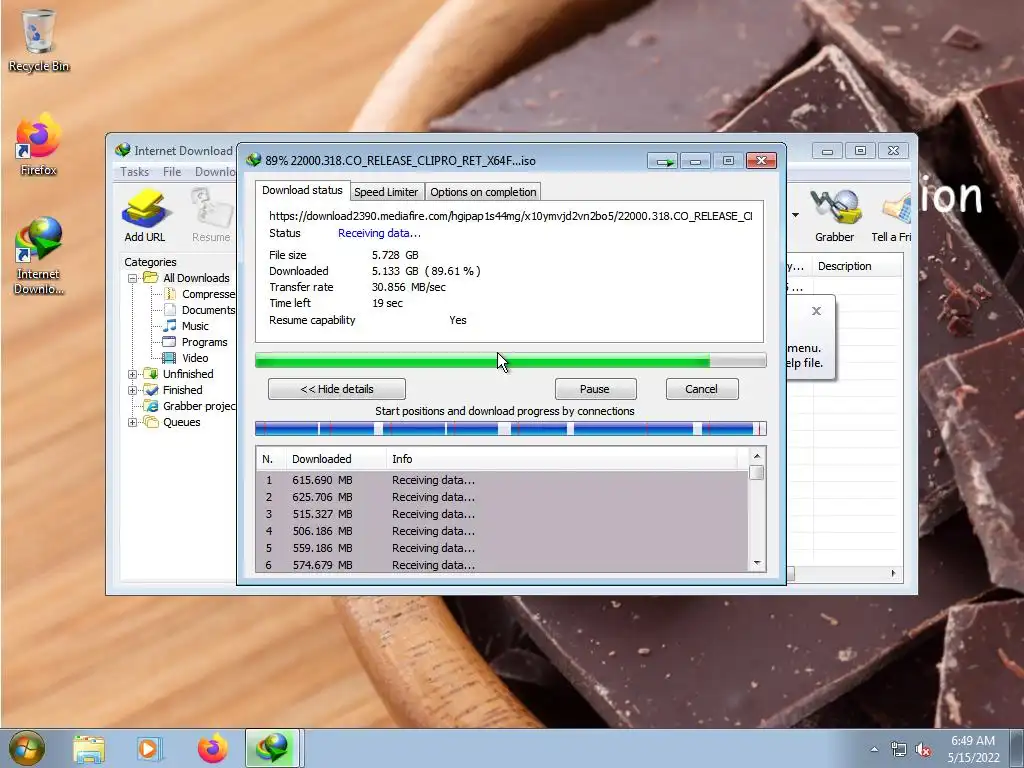Open the File menu in IDM window

(x=172, y=172)
